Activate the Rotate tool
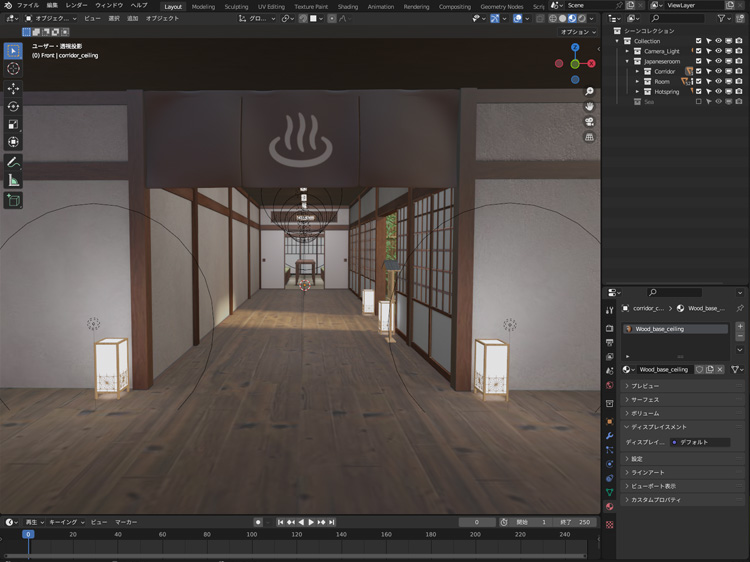 [x=13, y=106]
